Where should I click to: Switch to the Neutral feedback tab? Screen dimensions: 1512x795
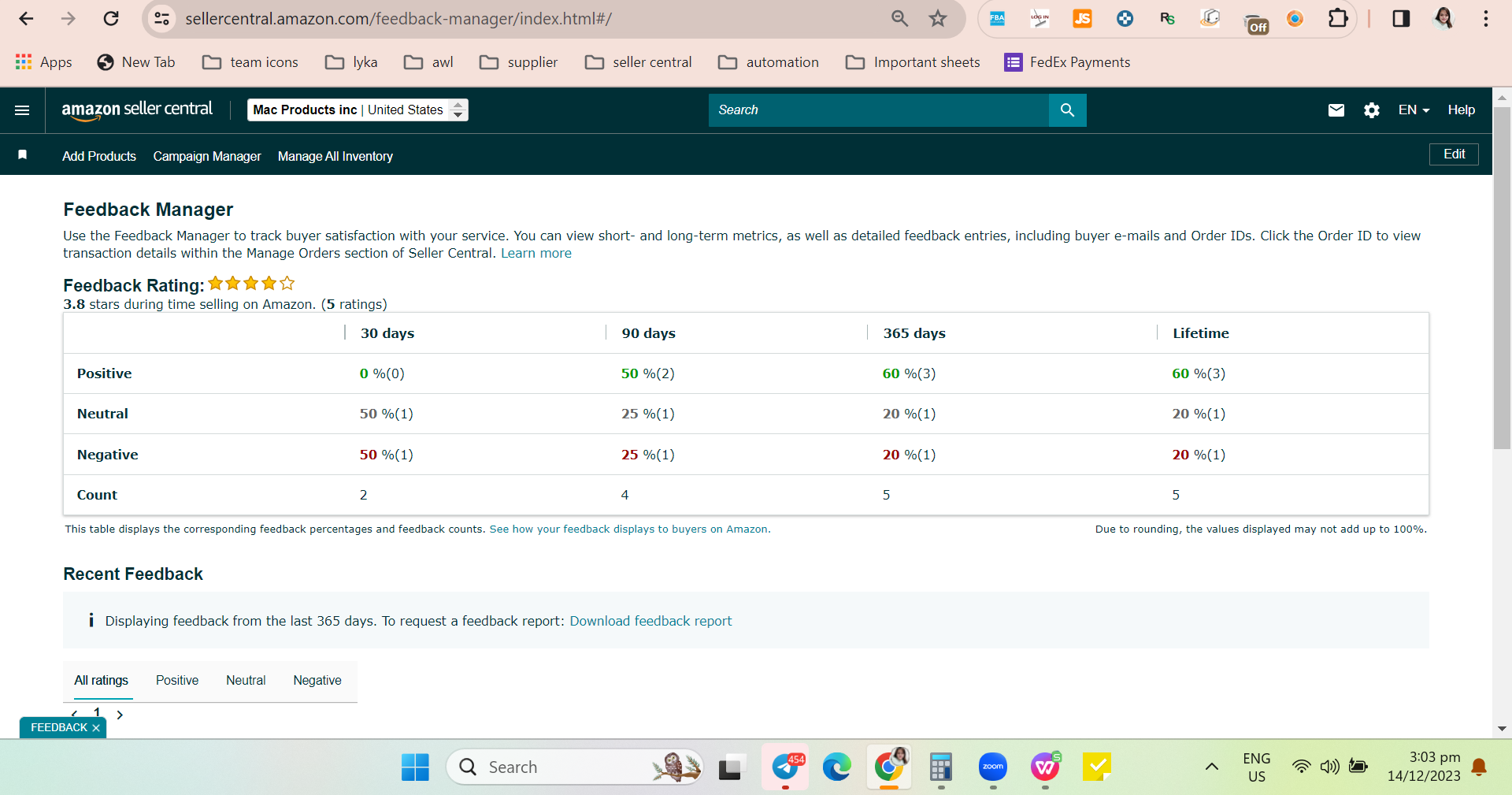pos(246,680)
